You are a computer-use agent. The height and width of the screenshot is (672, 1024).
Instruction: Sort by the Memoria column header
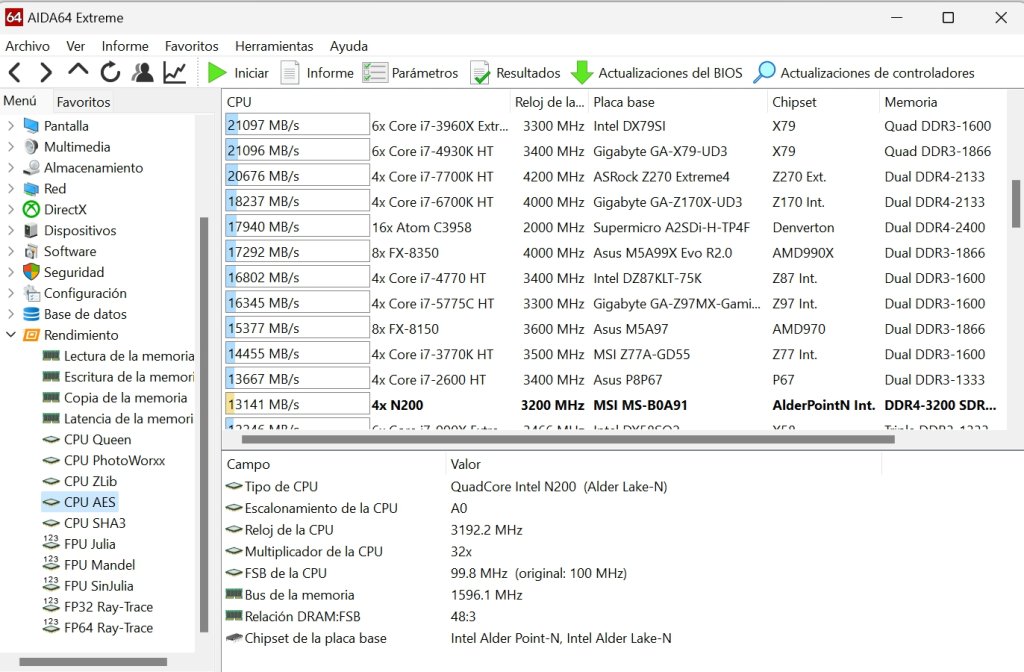point(944,102)
